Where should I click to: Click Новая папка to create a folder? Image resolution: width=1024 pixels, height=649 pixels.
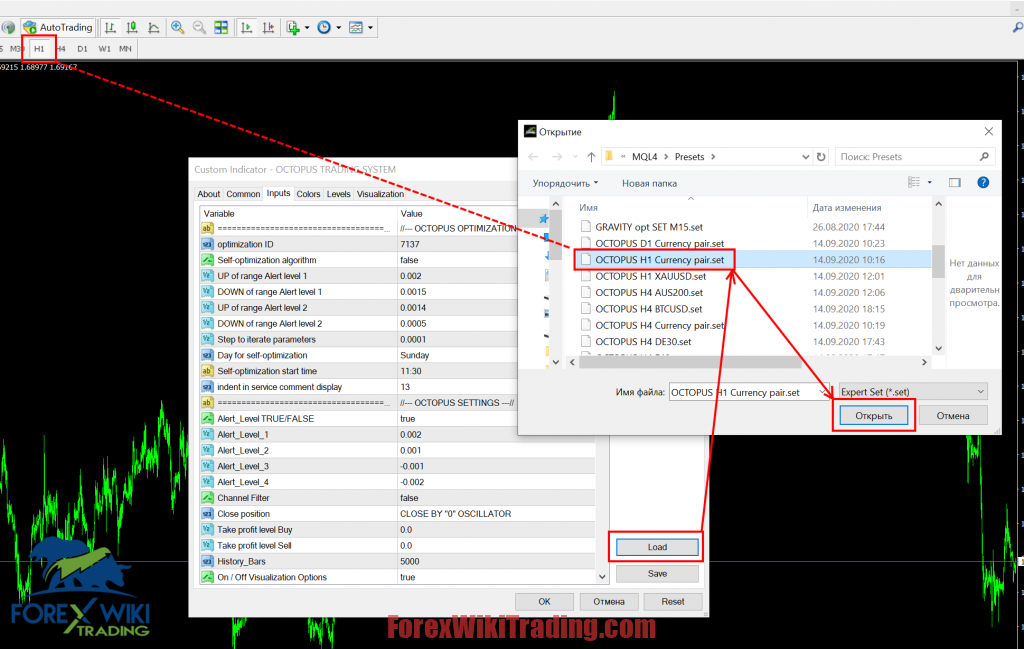(x=649, y=183)
